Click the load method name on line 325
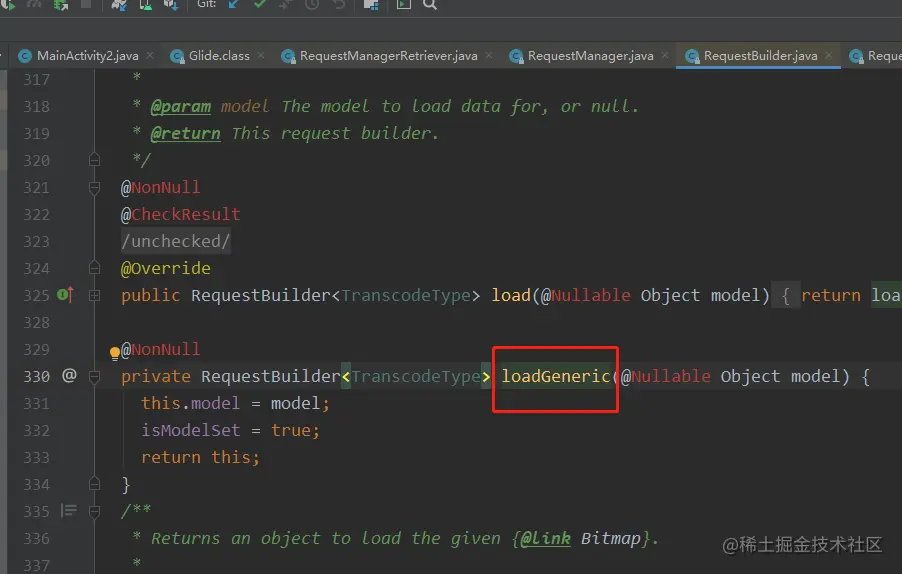902x574 pixels. [x=511, y=295]
